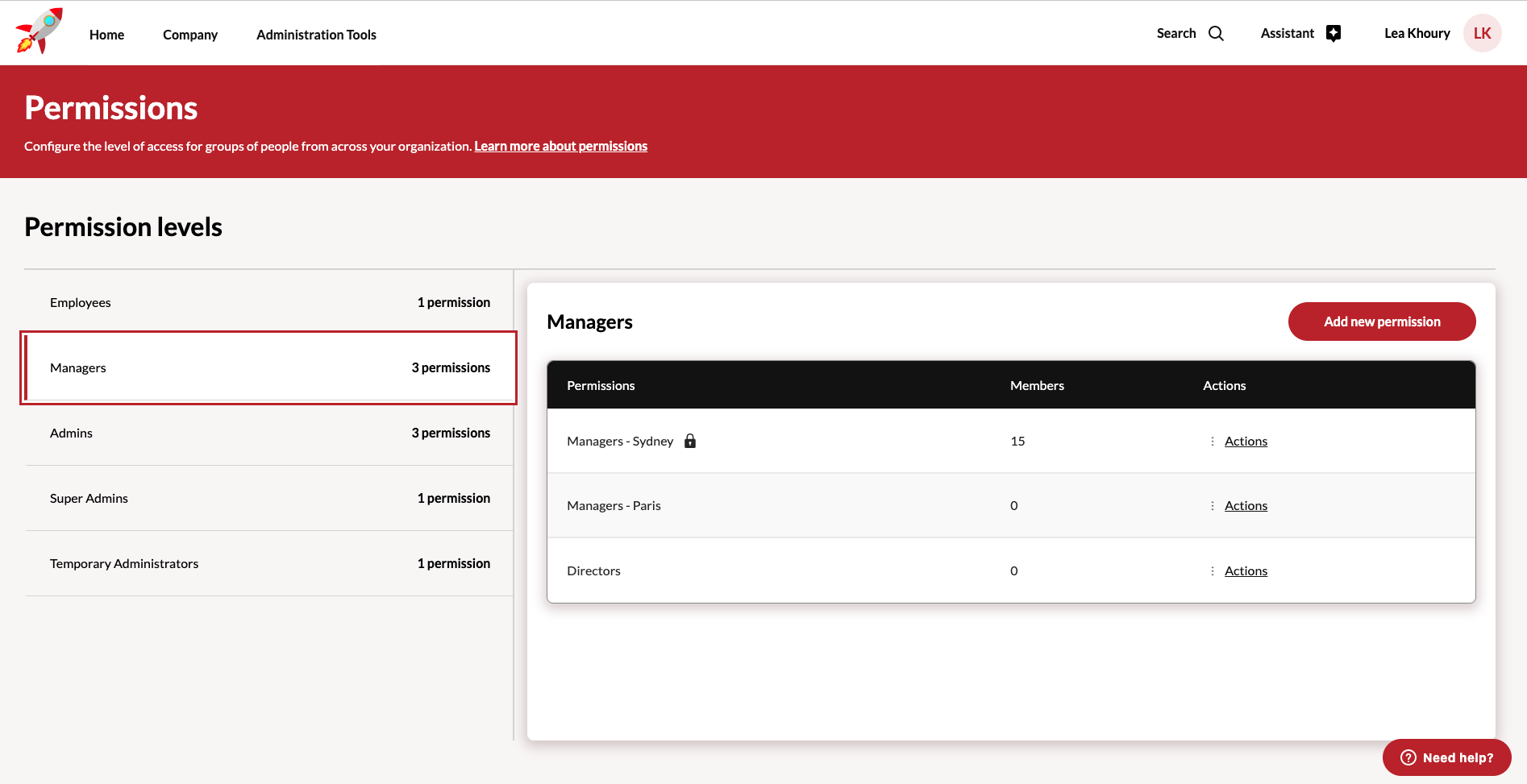Select the Super Admins permission level
The image size is (1527, 784).
point(269,499)
